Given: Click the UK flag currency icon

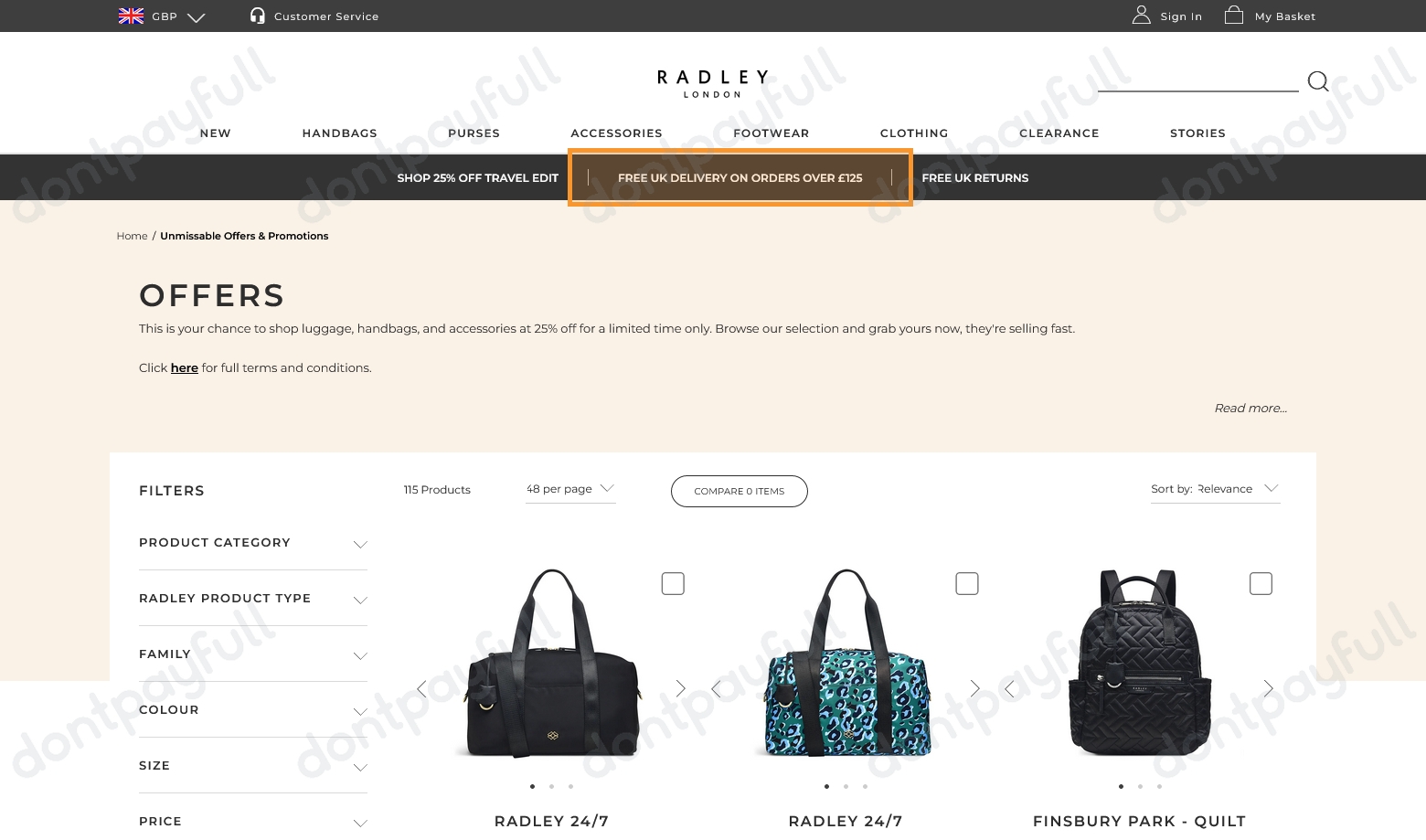Looking at the screenshot, I should (132, 16).
